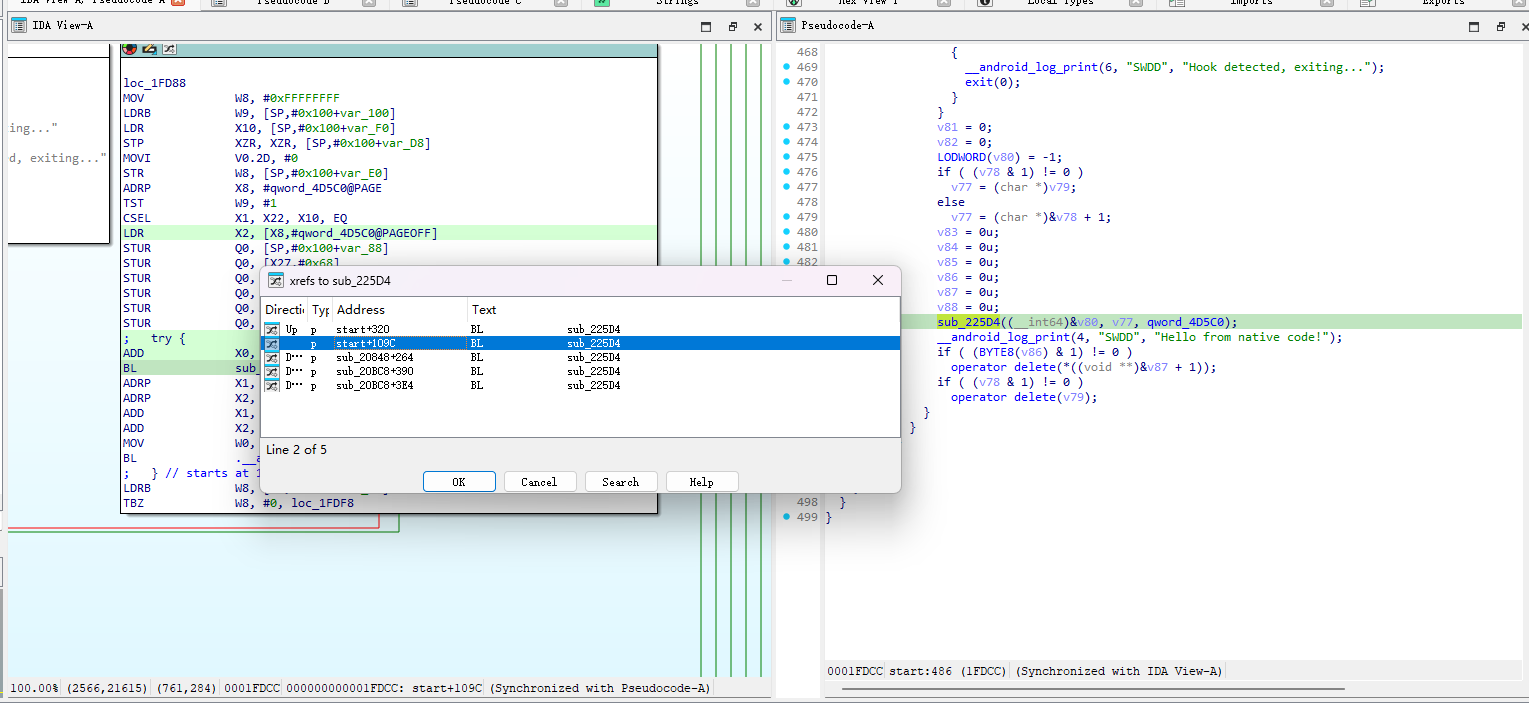Viewport: 1529px width, 703px height.
Task: Toggle breakpoint dot on pseudocode line 477
Action: coord(787,187)
